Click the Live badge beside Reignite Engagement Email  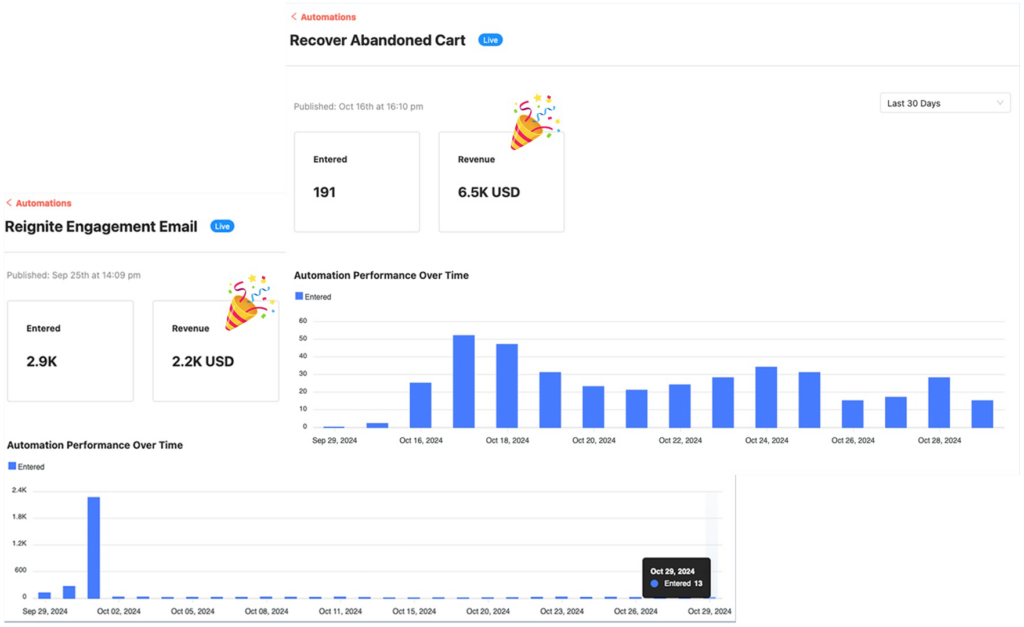click(222, 227)
